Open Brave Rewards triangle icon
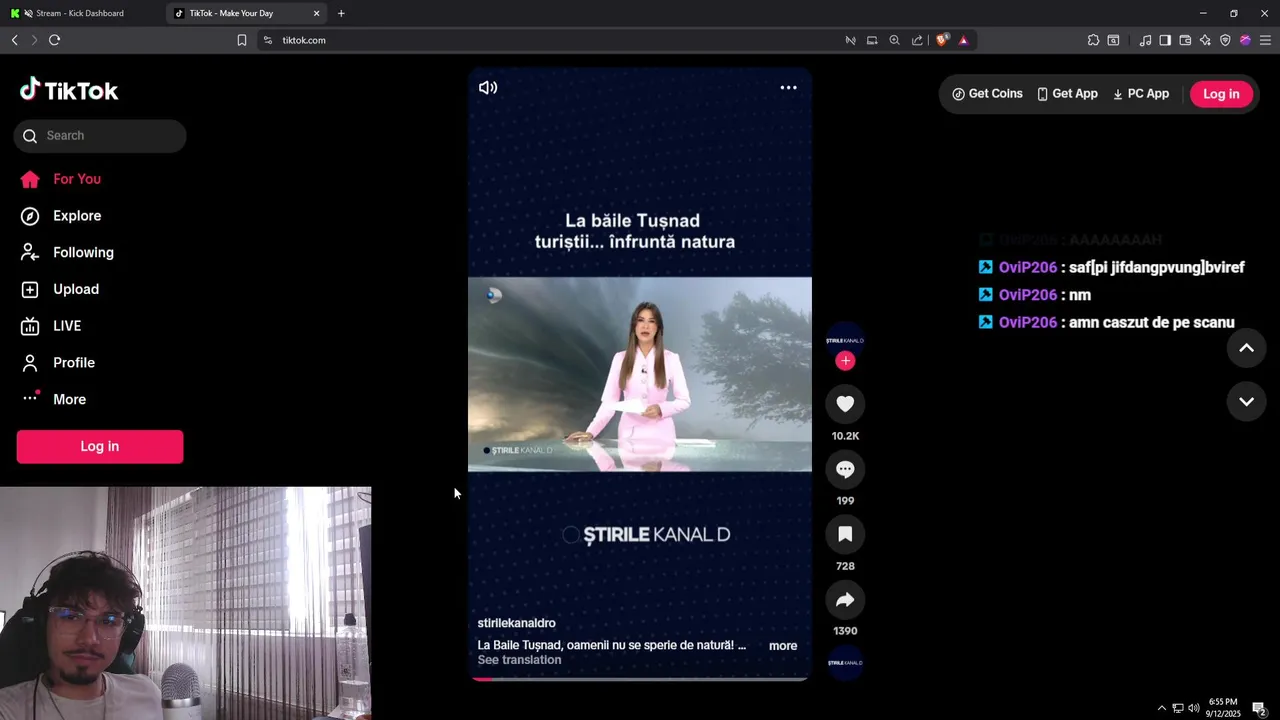Screen dimensions: 1280x720 coord(963,40)
